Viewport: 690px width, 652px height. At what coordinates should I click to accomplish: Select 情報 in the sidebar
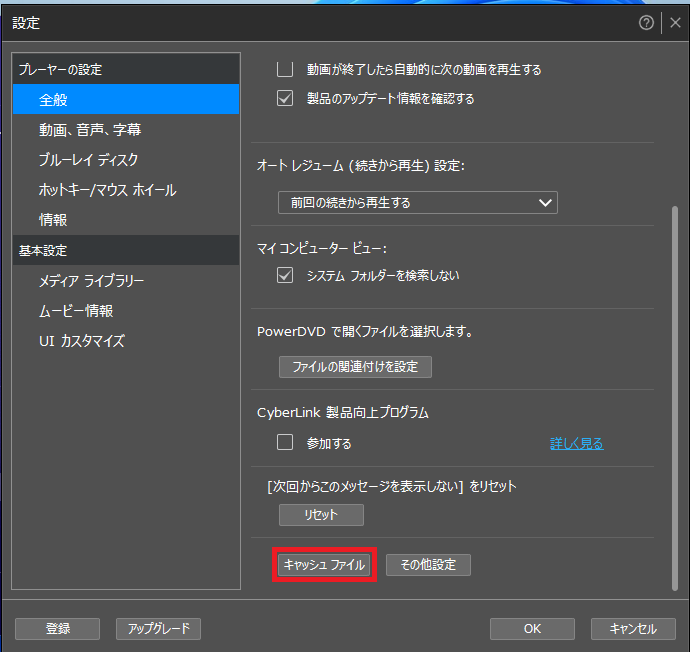(126, 220)
